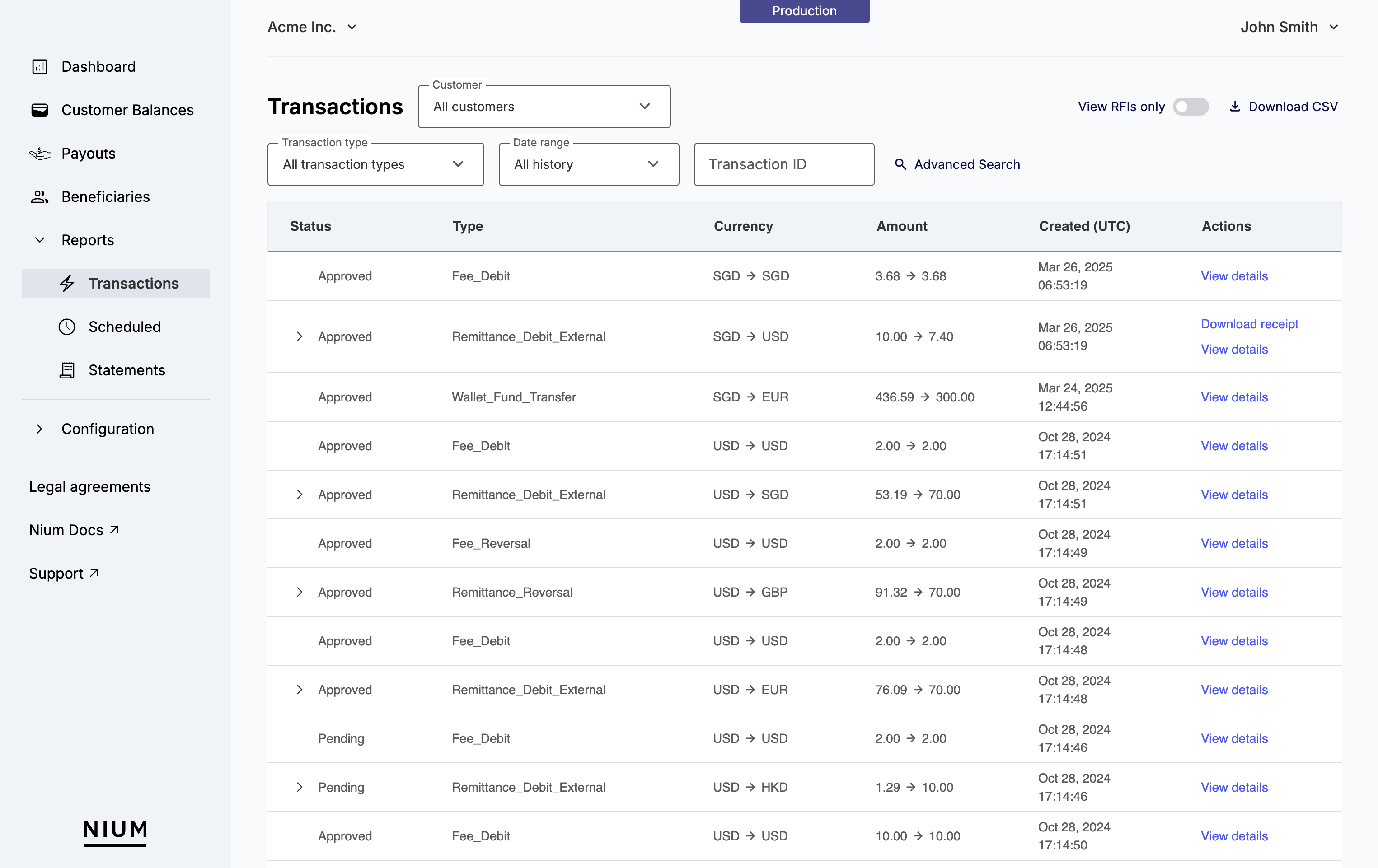Select the Transactions lightning bolt icon
The width and height of the screenshot is (1378, 868).
pyautogui.click(x=67, y=283)
